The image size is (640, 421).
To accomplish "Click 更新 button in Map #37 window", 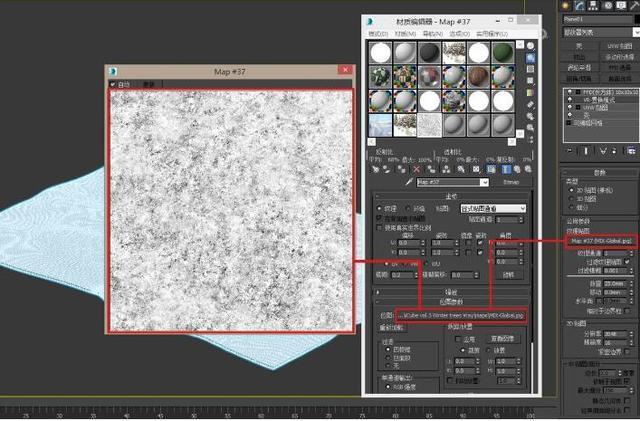I will tap(149, 85).
